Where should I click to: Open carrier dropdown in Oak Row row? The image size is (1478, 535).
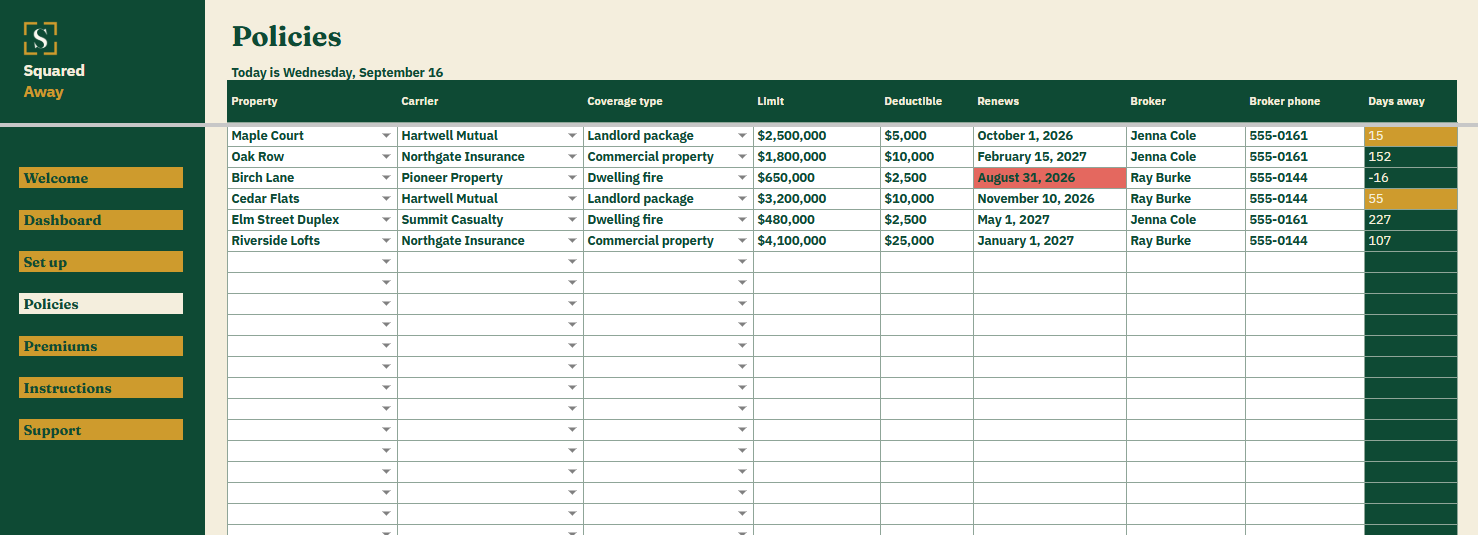tap(572, 157)
